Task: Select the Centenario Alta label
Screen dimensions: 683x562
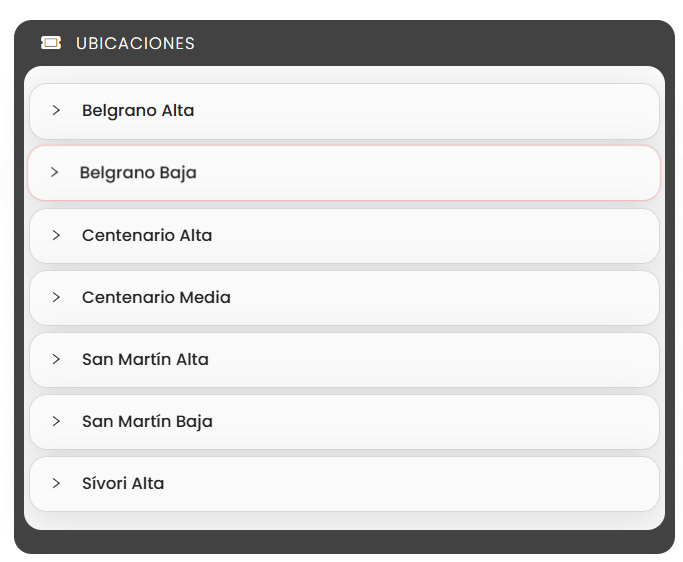Action: (x=147, y=235)
